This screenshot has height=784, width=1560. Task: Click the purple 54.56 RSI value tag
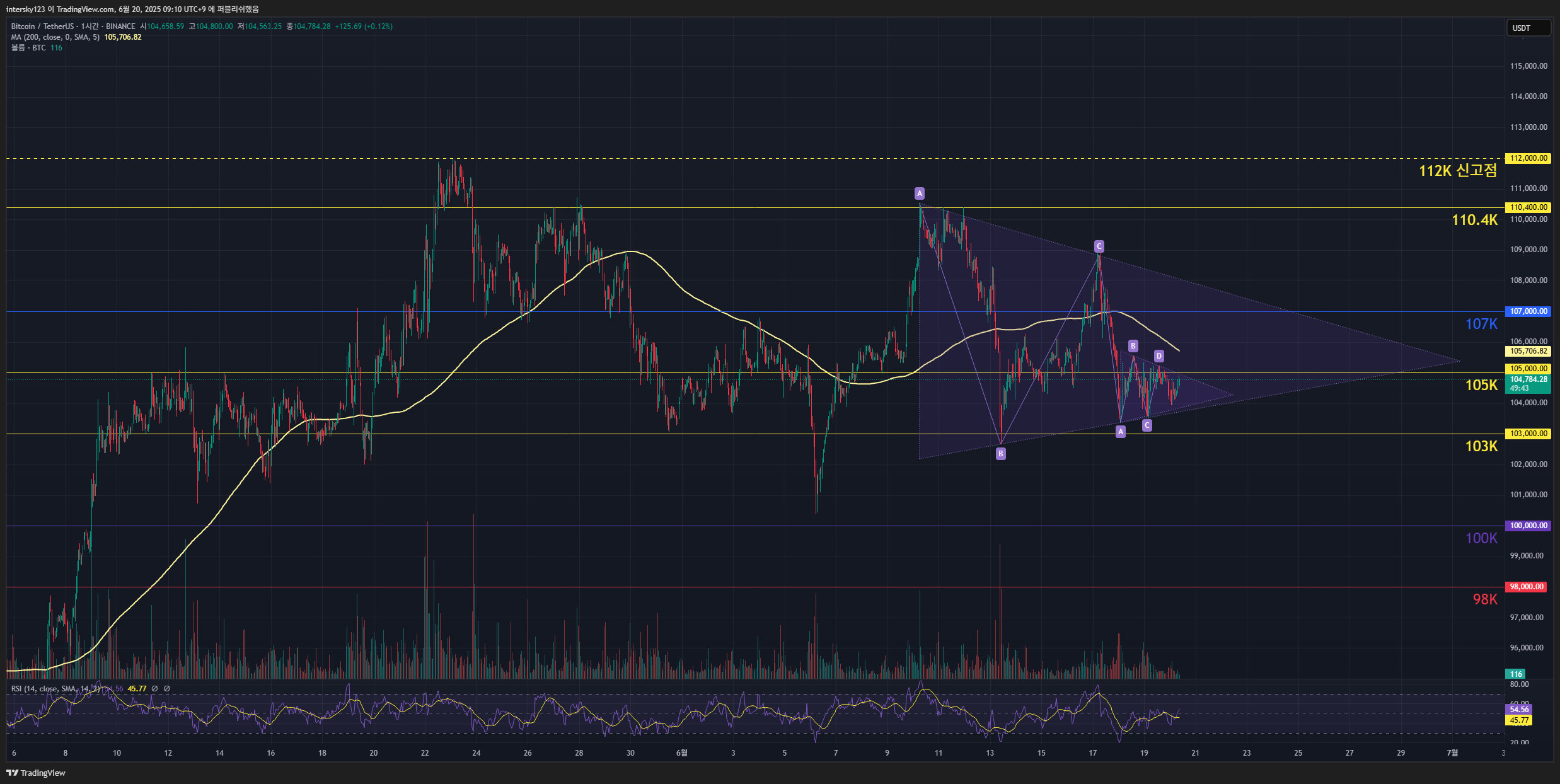click(x=1519, y=710)
